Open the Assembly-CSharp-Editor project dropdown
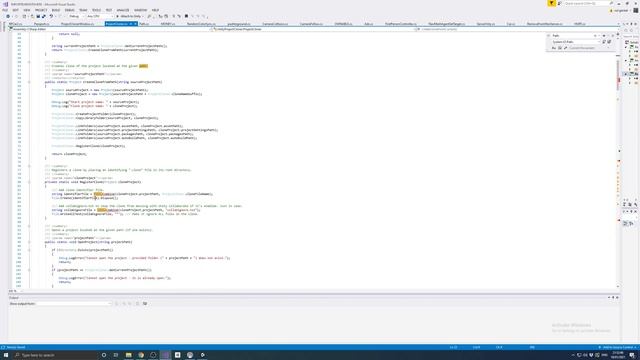The width and height of the screenshot is (640, 360). click(109, 29)
